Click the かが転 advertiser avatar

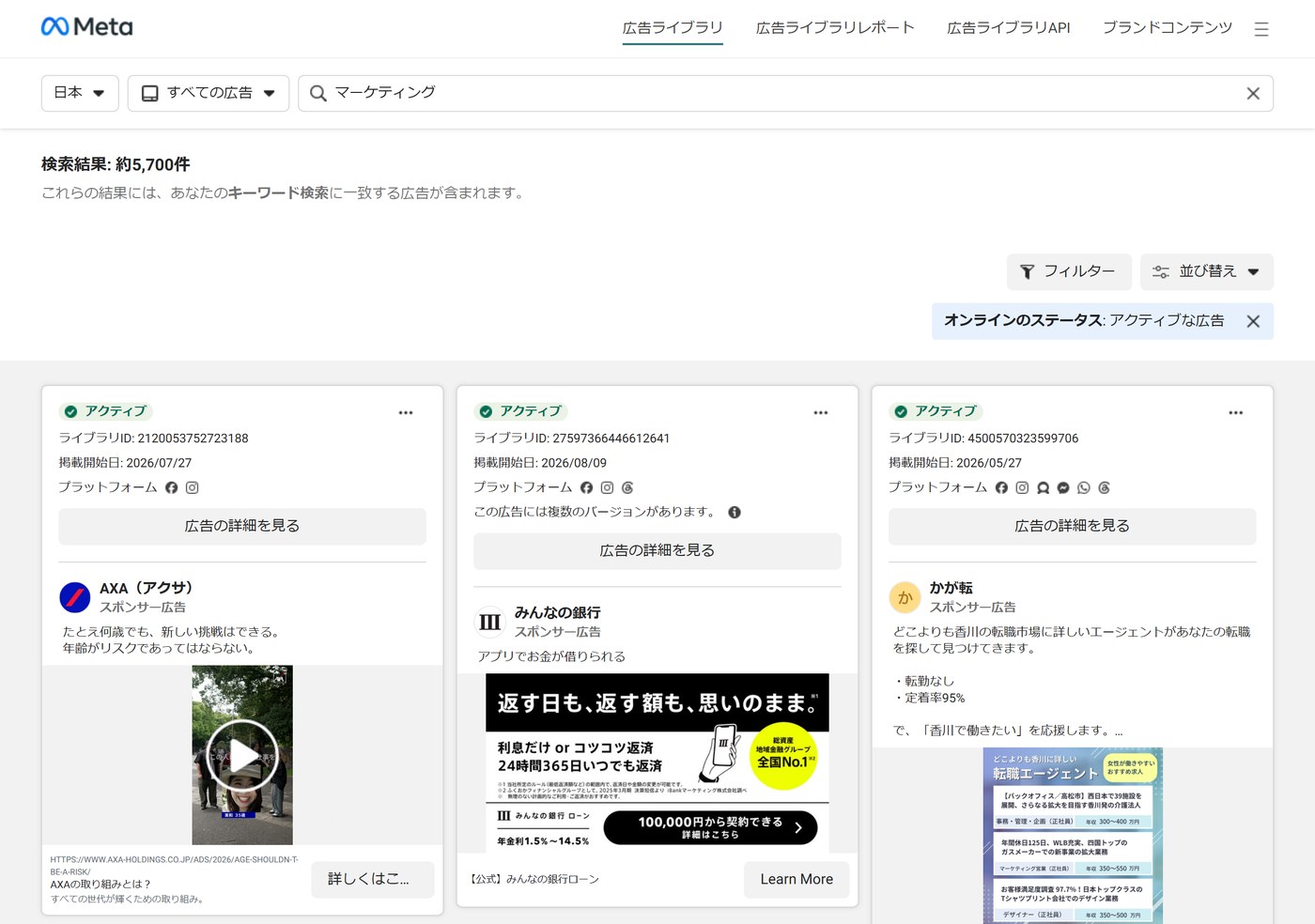point(905,597)
